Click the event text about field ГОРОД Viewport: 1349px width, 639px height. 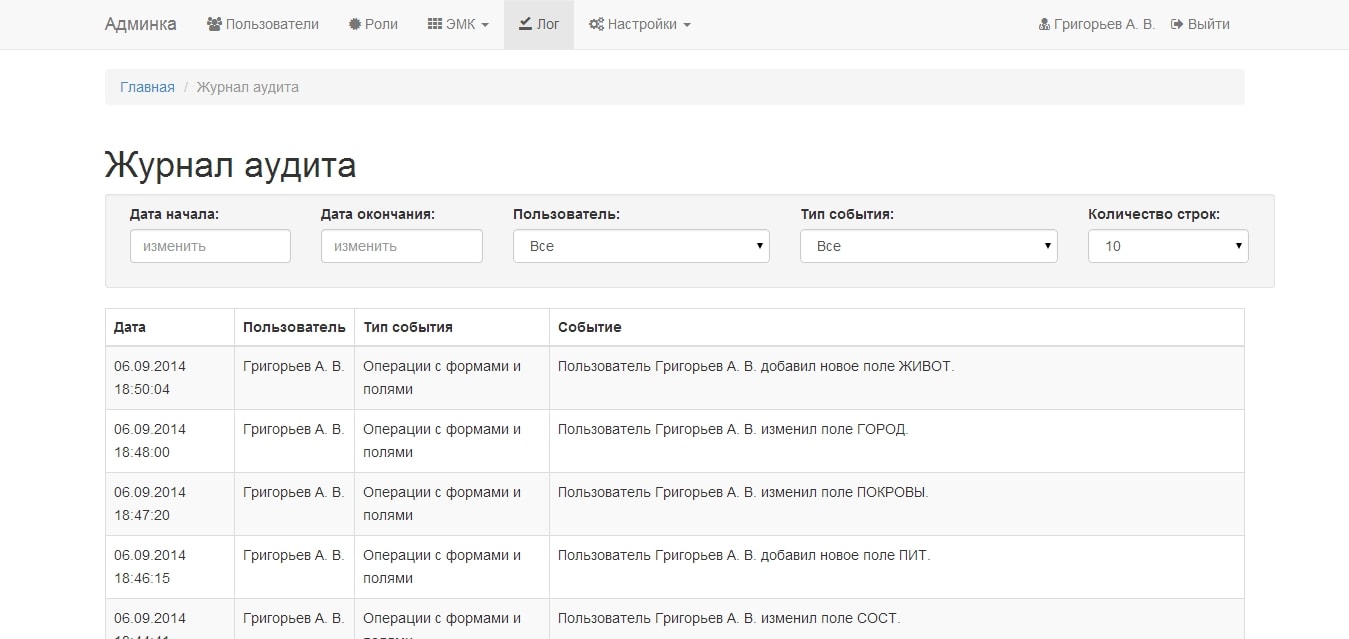[733, 429]
